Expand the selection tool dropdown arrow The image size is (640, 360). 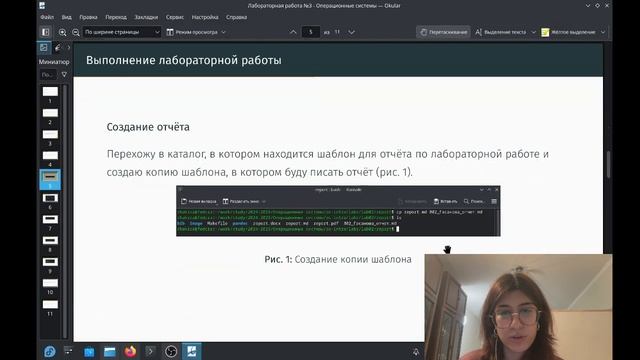click(533, 32)
